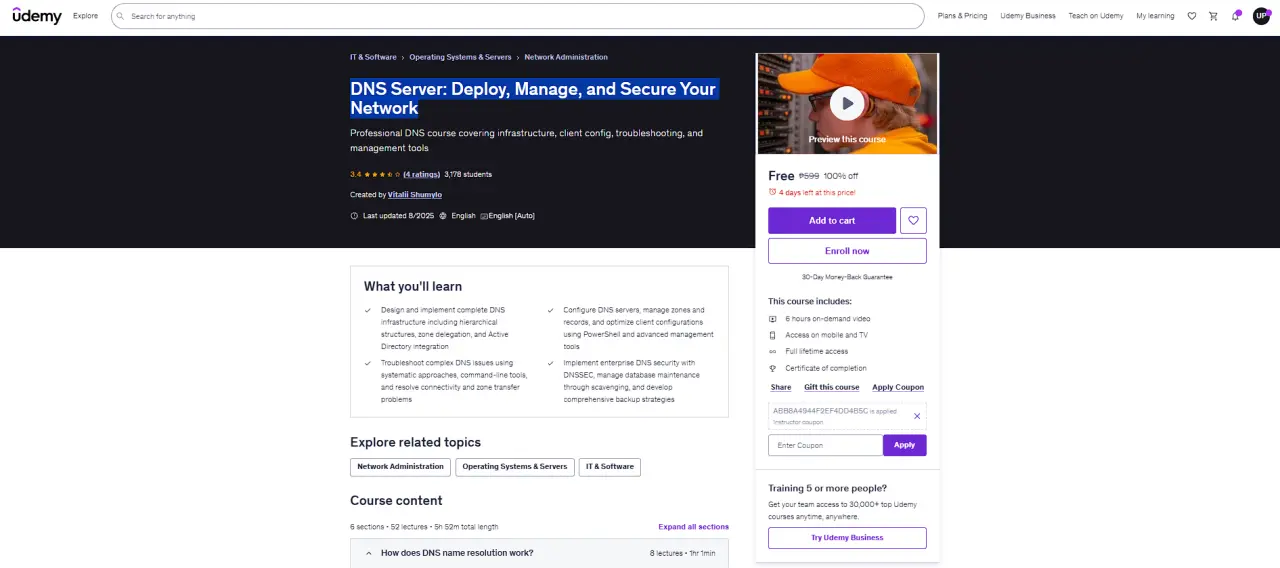Click the Add to cart button
This screenshot has width=1280, height=568.
tap(832, 221)
